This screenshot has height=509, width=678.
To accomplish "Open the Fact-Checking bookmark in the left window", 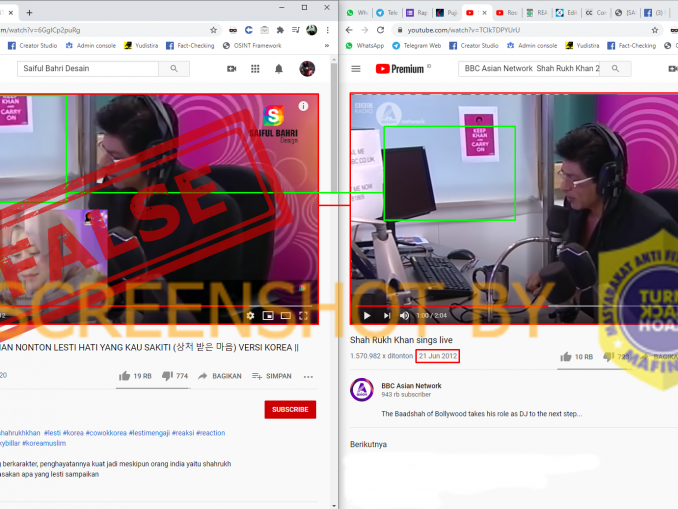I will coord(190,45).
